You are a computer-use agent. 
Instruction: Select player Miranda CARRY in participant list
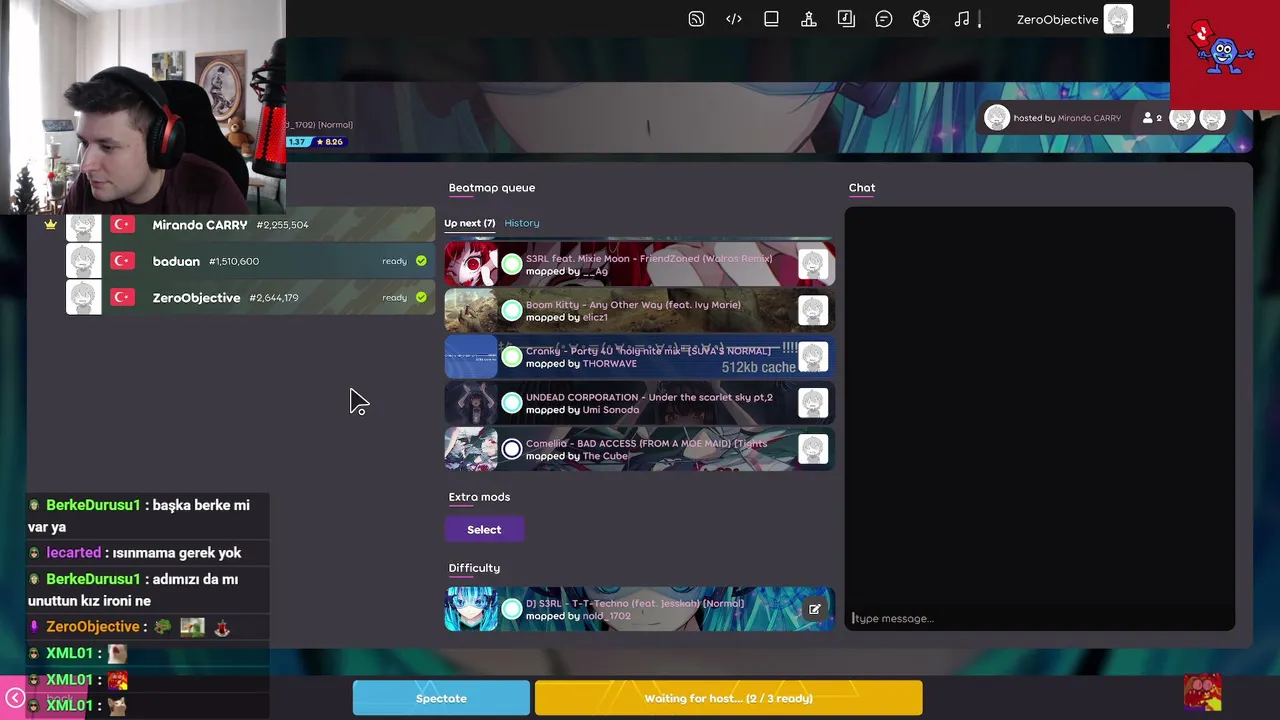point(250,225)
